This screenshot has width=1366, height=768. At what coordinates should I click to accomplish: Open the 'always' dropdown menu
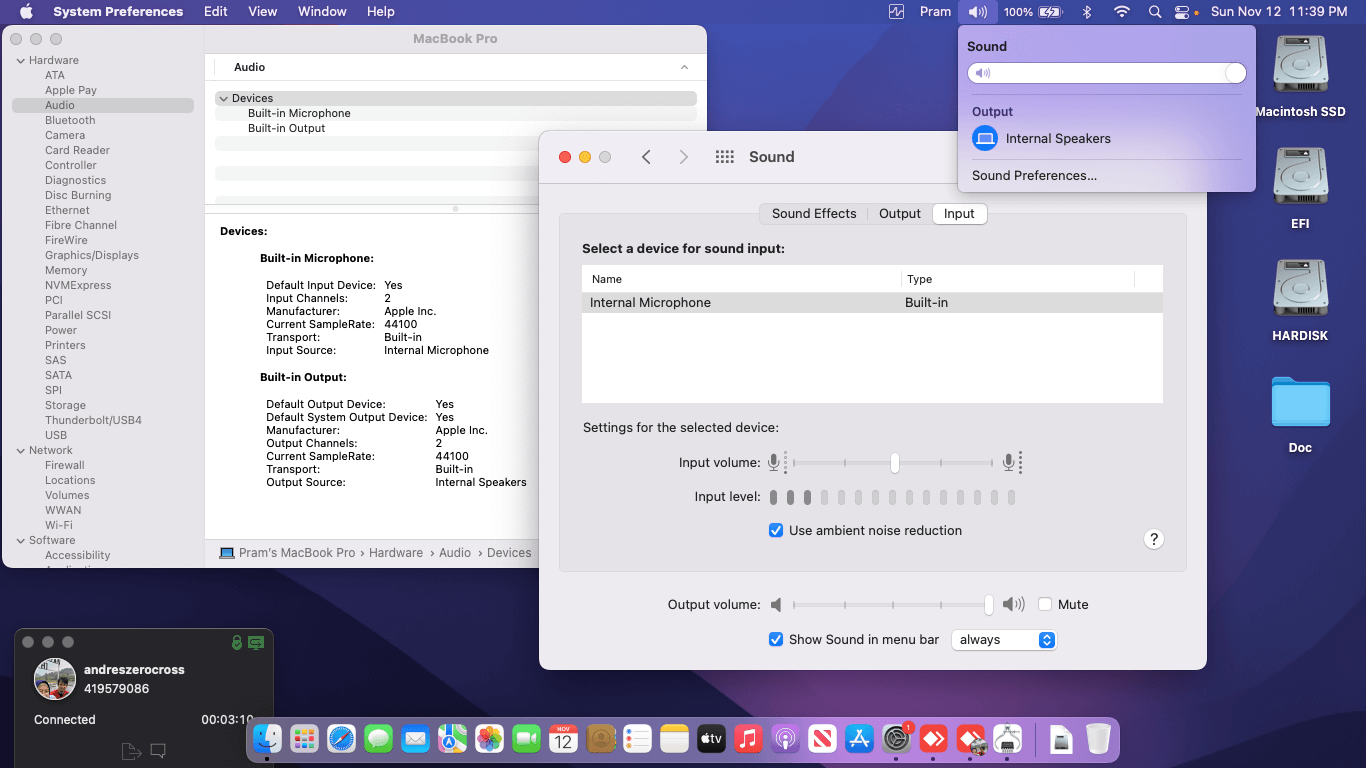[1004, 640]
